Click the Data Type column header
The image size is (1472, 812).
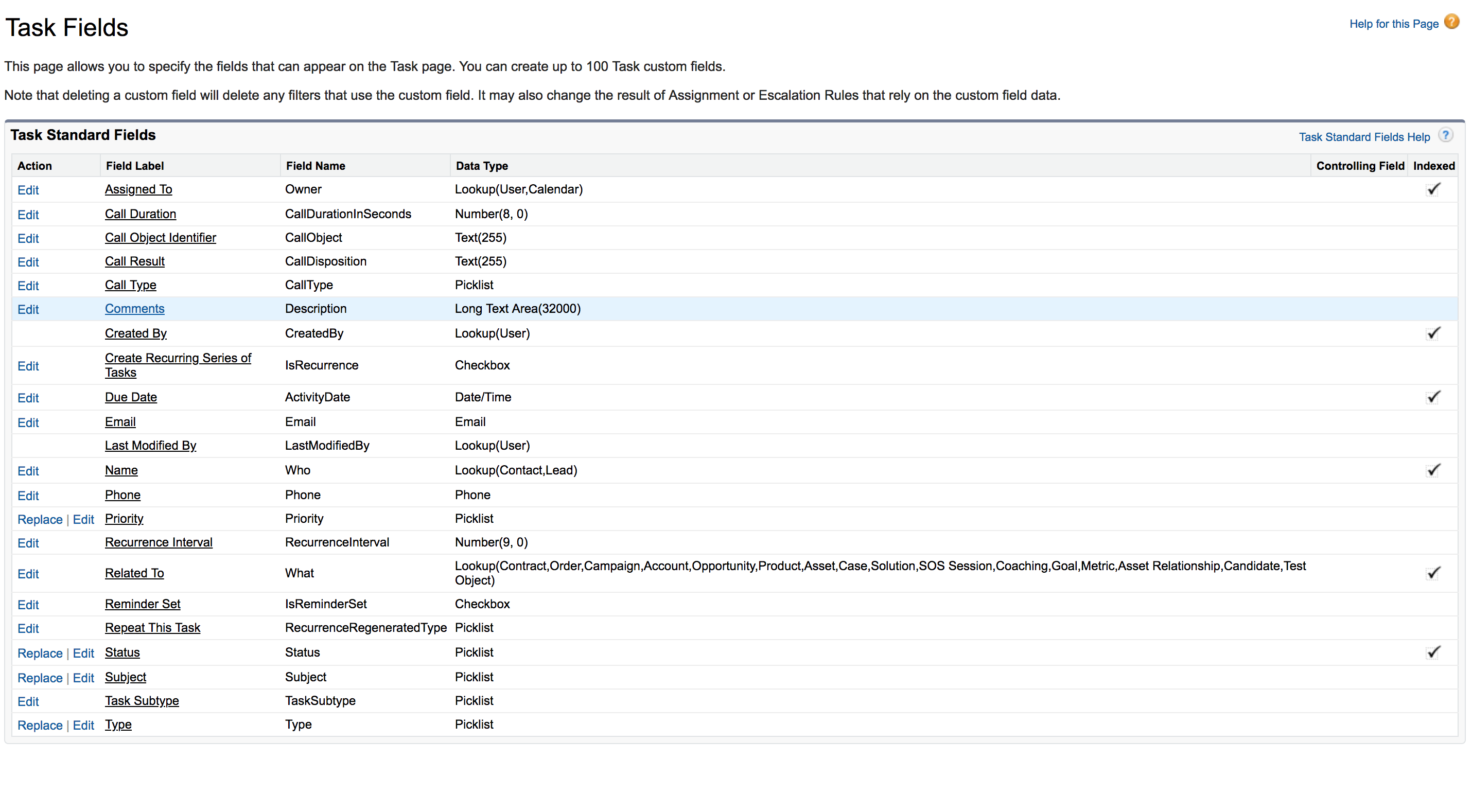[x=482, y=166]
